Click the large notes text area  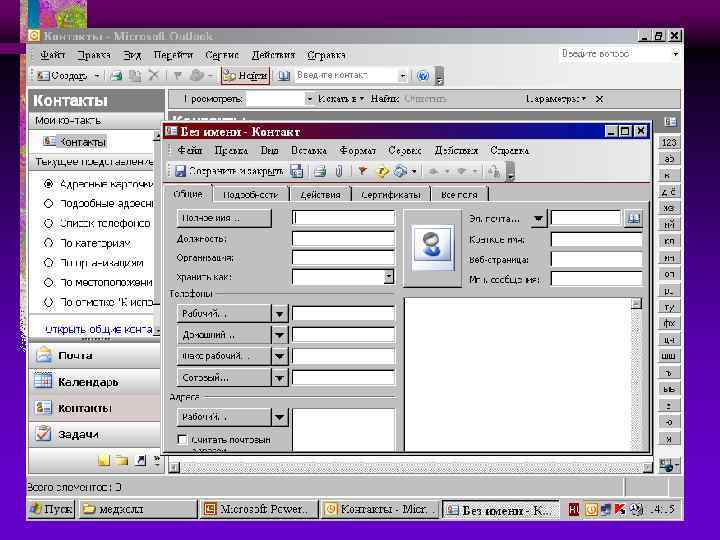coord(518,374)
